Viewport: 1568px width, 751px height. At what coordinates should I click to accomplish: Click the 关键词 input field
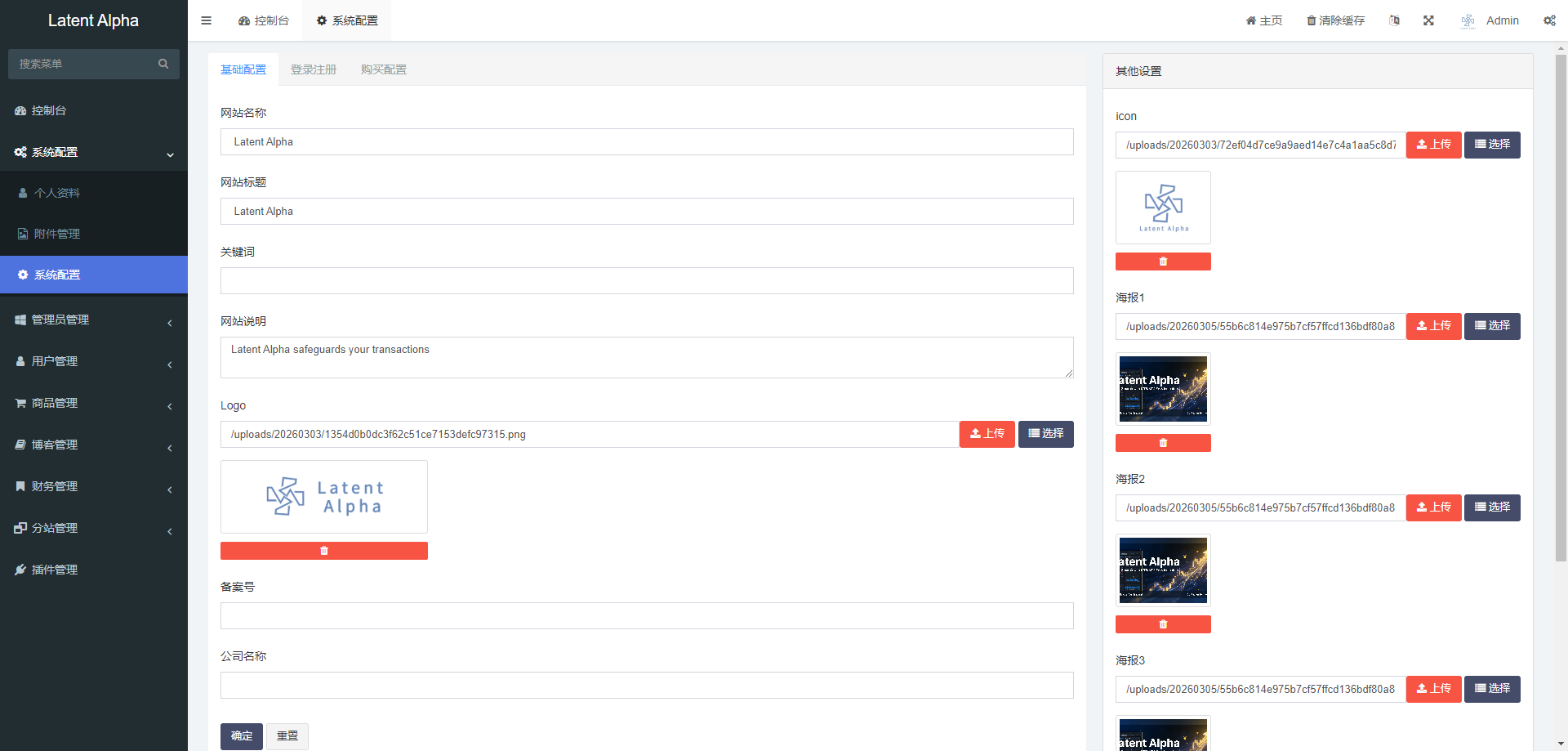pyautogui.click(x=647, y=280)
